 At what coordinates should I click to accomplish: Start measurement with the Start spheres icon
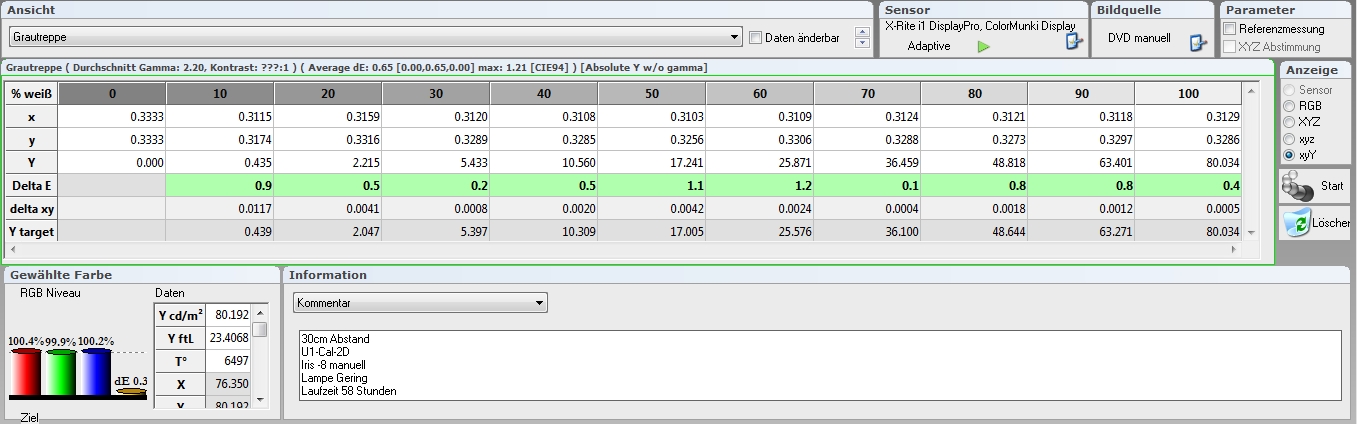click(x=1298, y=185)
